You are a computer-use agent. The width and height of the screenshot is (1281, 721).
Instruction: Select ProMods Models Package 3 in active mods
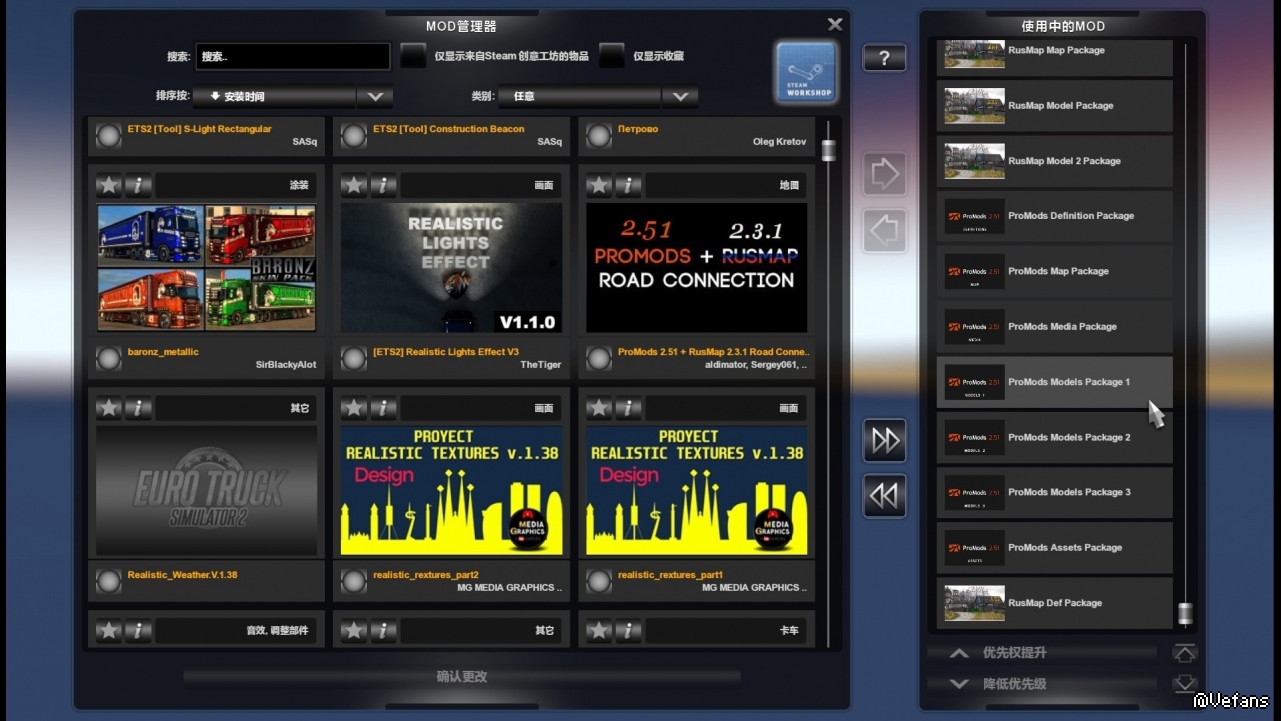click(x=1055, y=493)
